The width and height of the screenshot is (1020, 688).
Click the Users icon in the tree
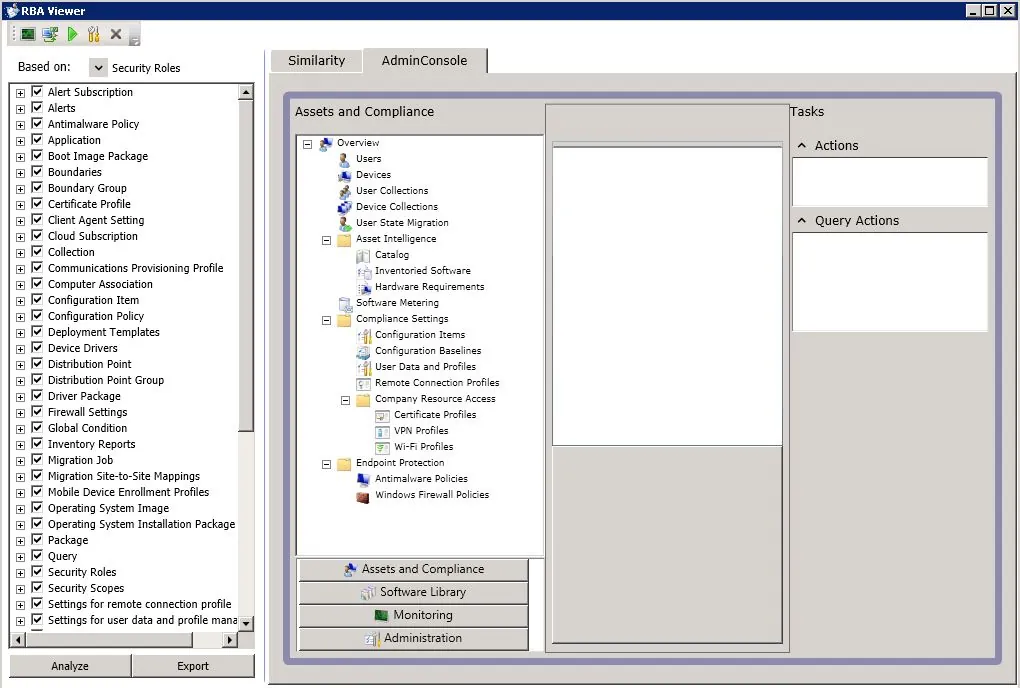[x=344, y=159]
